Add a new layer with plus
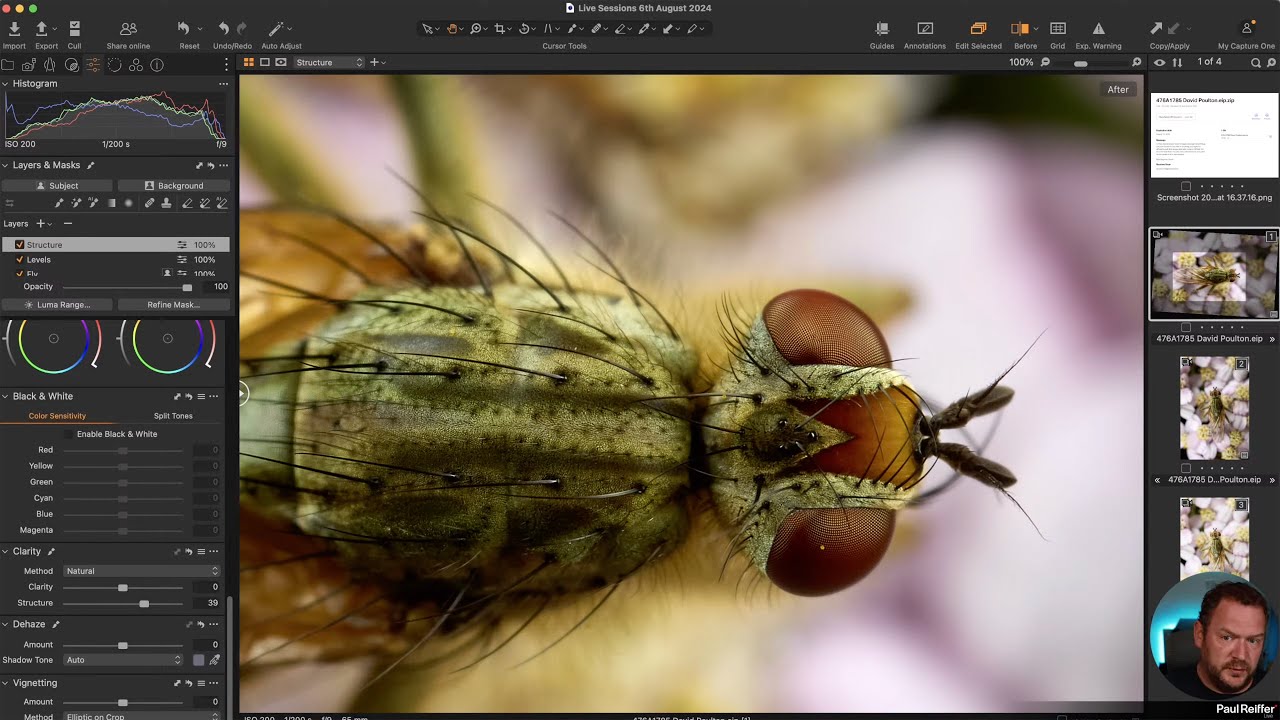This screenshot has width=1280, height=720. coord(41,224)
